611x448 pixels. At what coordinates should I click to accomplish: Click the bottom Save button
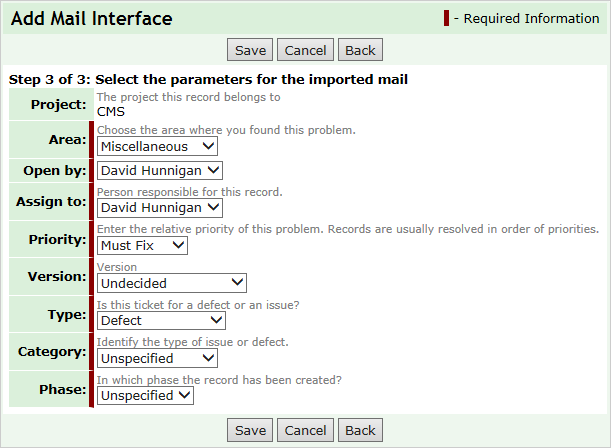tap(250, 430)
